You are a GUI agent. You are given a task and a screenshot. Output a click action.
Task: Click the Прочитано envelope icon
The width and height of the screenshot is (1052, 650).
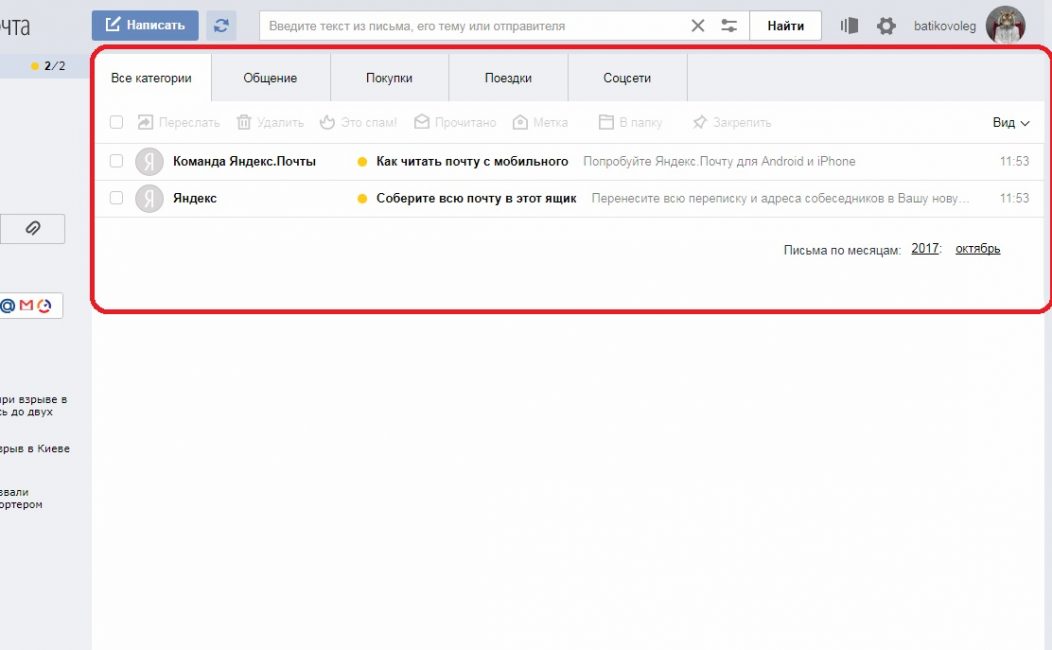click(421, 122)
